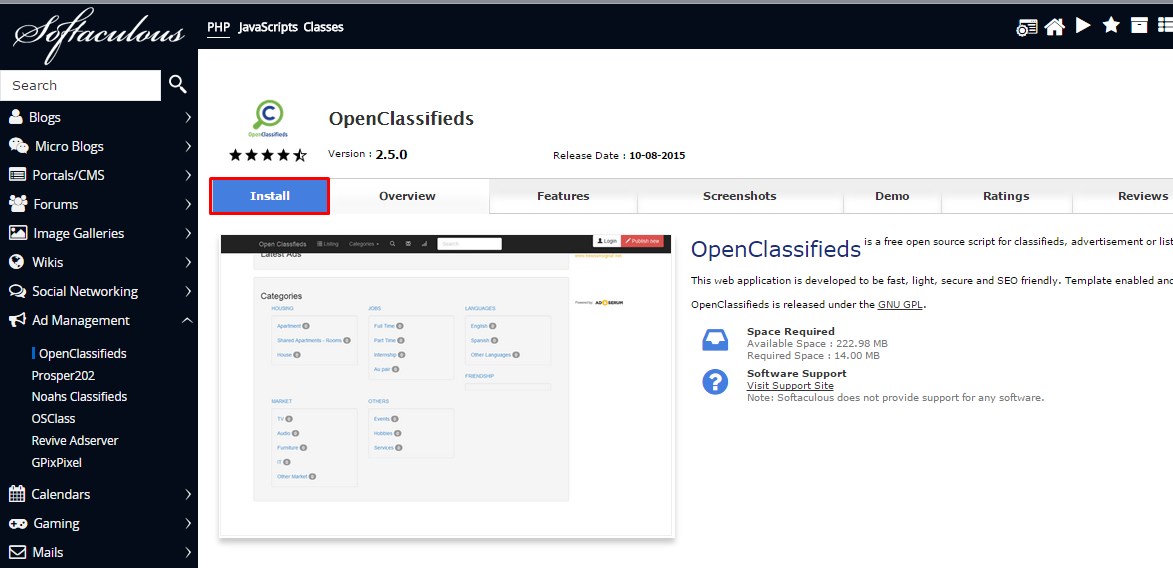This screenshot has height=568, width=1173.
Task: Collapse the Ad Management chevron
Action: [x=187, y=320]
